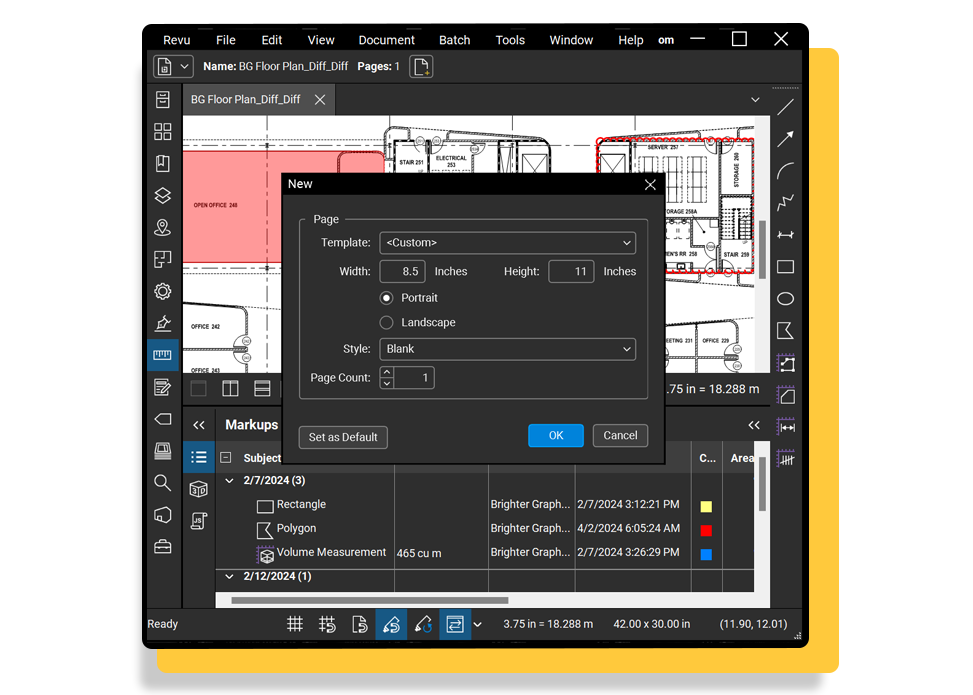Viewport: 973px width, 695px height.
Task: Open the document tabs list chevron
Action: [x=755, y=100]
